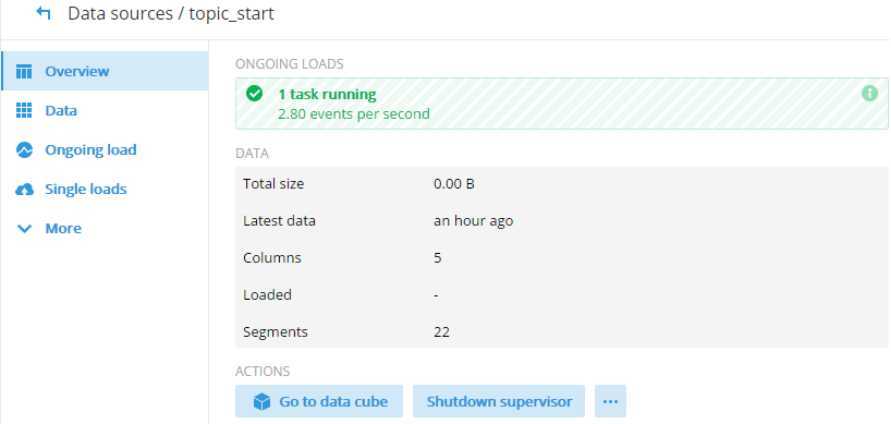Click the Data sources breadcrumb link
This screenshot has width=891, height=424.
point(120,14)
